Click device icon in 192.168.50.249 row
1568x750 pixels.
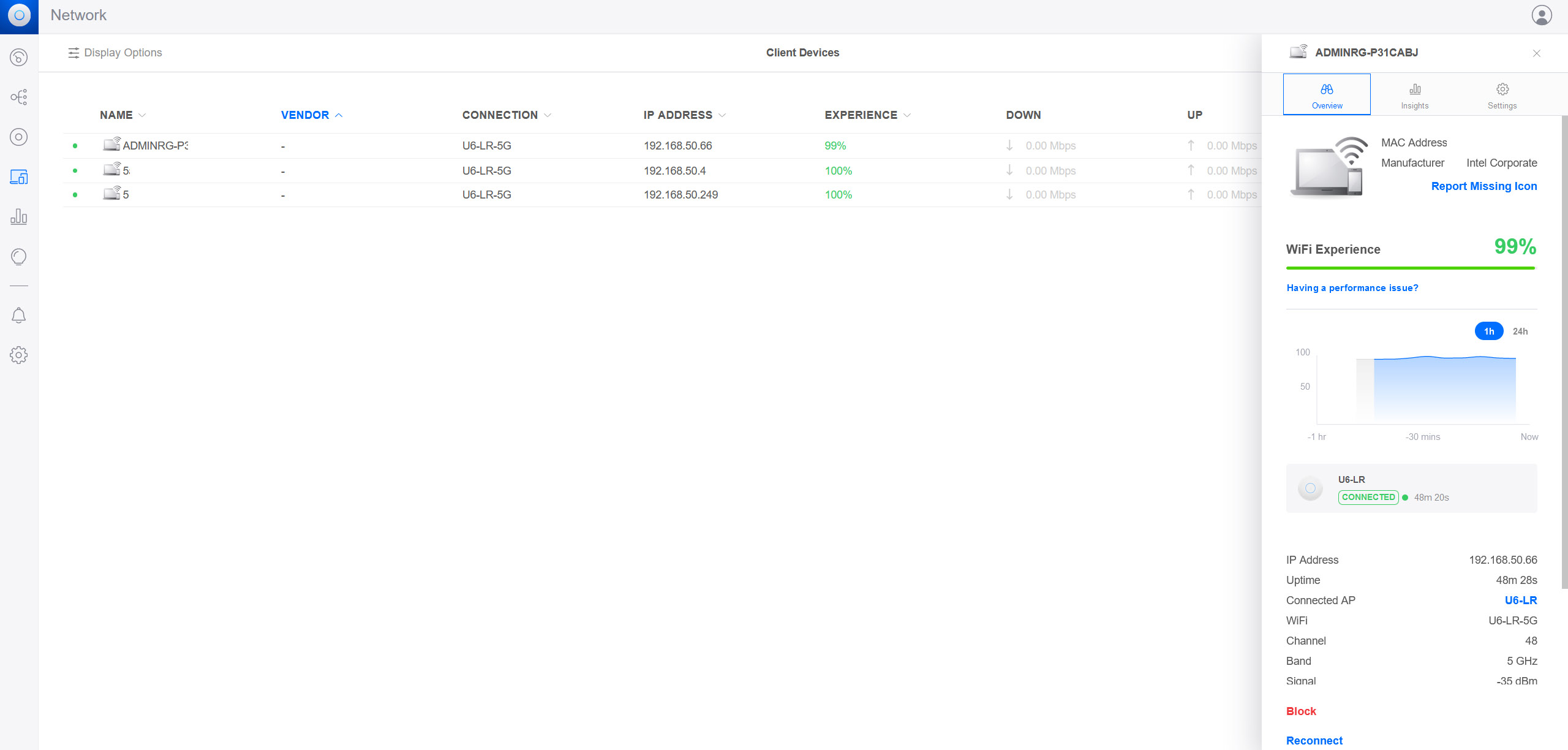click(x=112, y=193)
